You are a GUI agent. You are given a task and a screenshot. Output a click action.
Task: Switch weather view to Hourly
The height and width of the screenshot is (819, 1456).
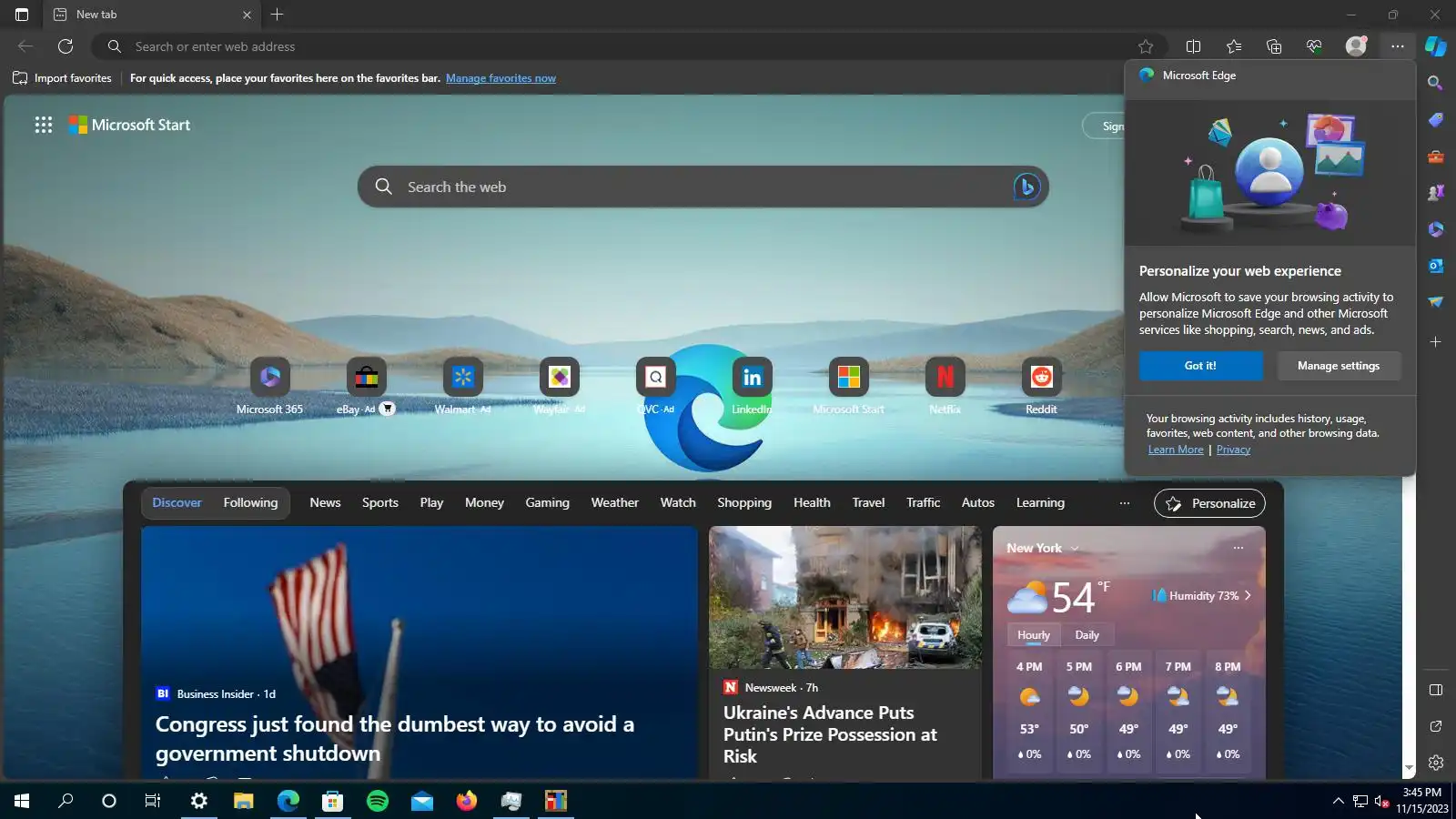coord(1034,635)
